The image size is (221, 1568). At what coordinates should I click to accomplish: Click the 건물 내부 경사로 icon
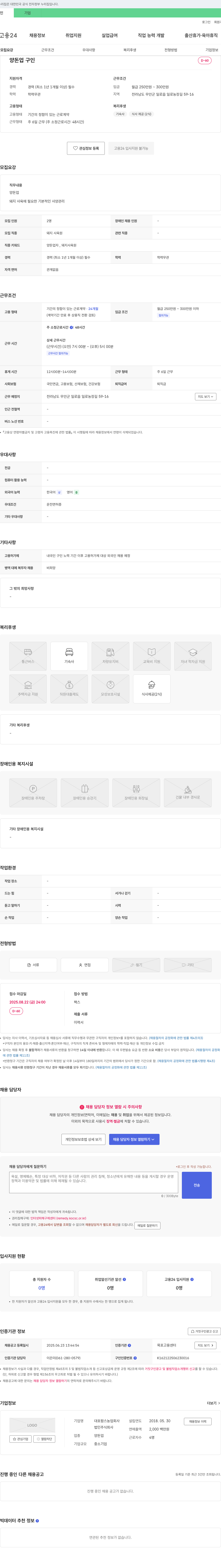point(188,793)
